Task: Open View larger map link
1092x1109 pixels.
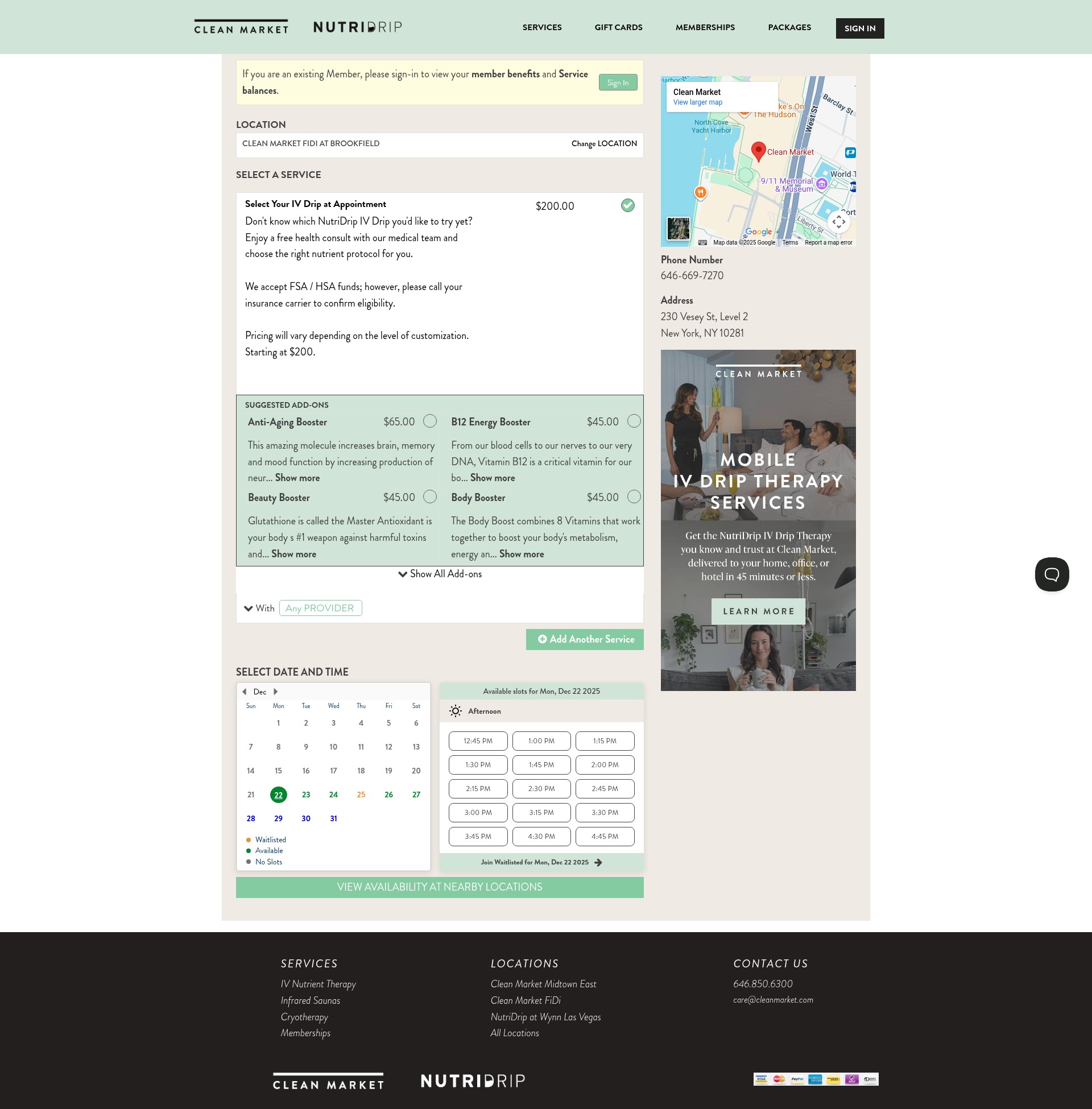Action: pos(697,102)
